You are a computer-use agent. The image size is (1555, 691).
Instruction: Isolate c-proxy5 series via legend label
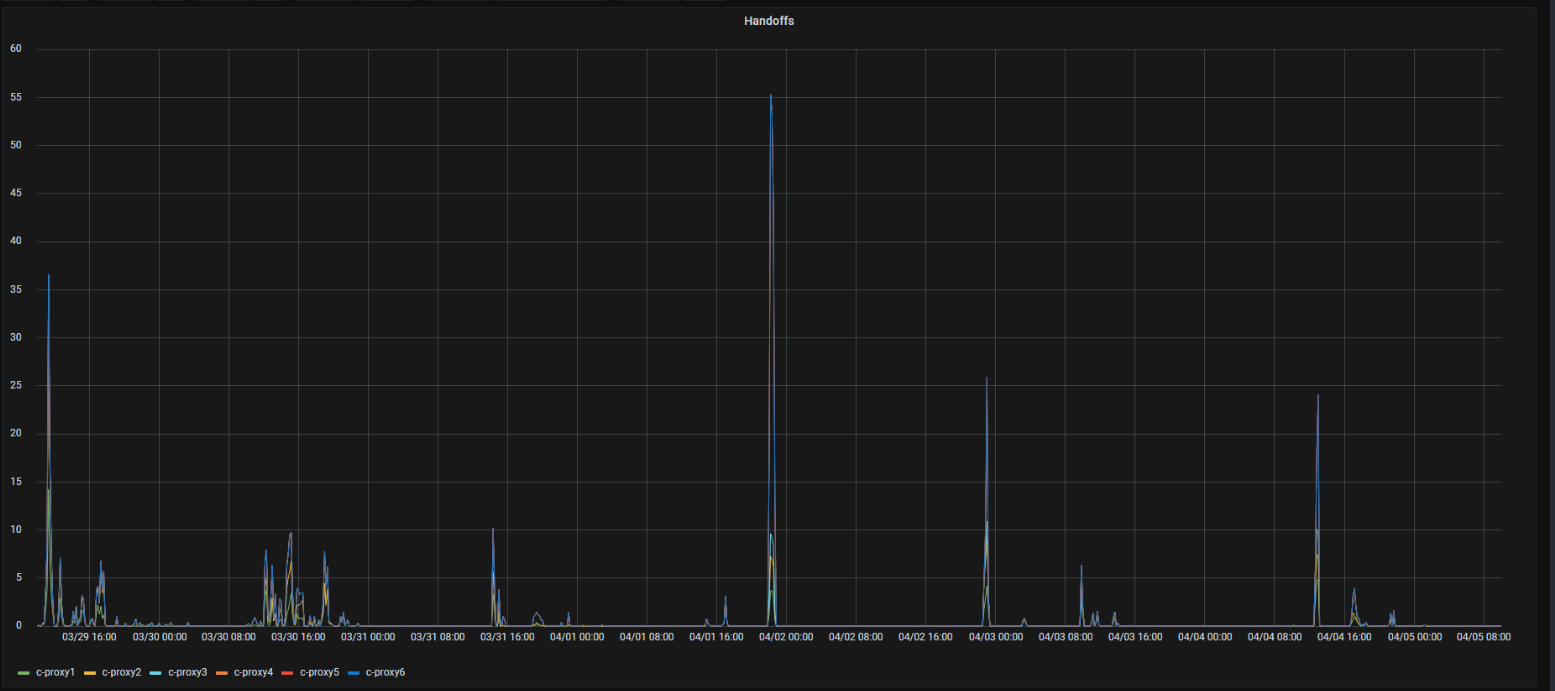click(x=319, y=672)
